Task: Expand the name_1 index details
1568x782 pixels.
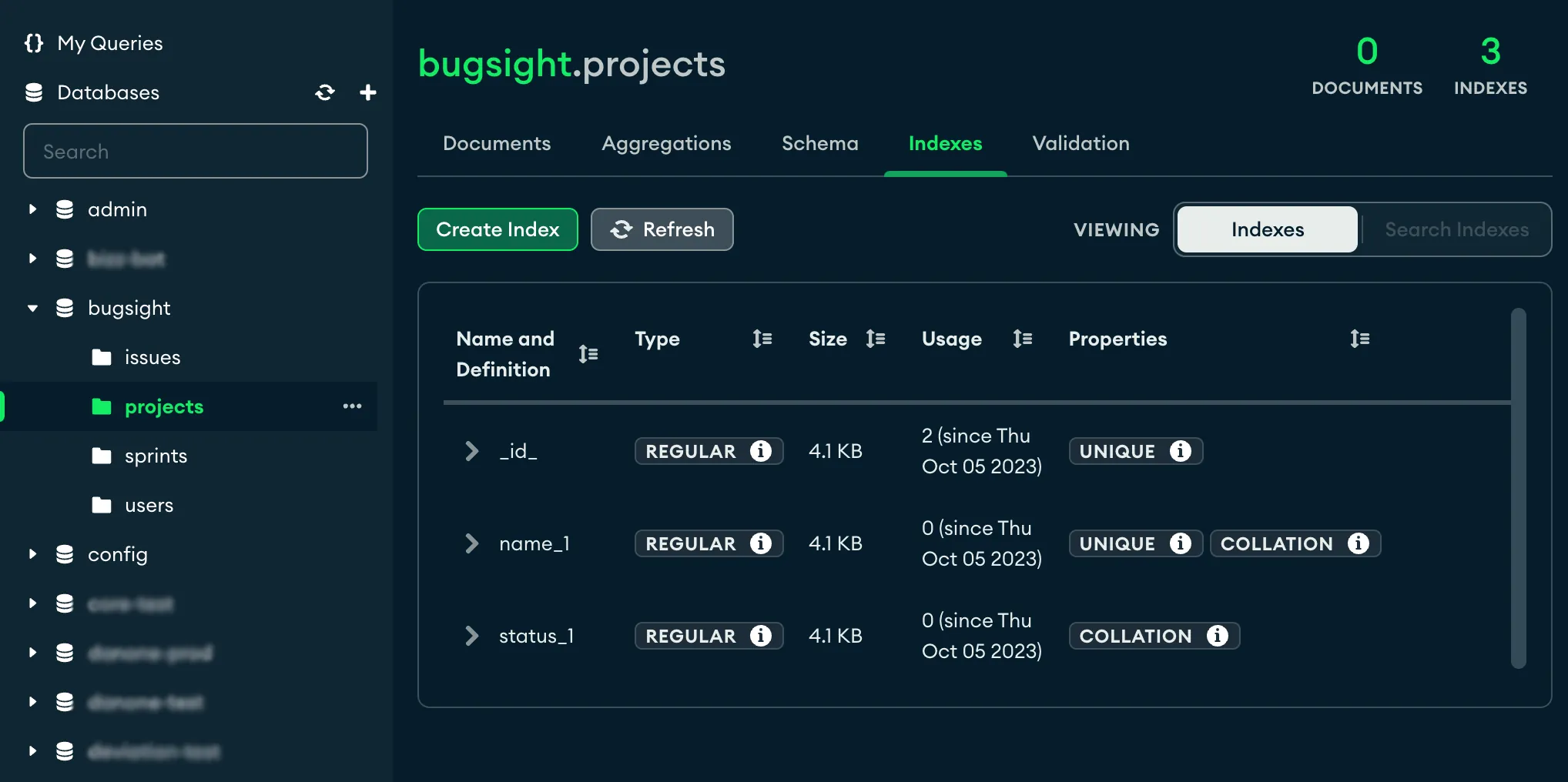Action: pos(472,543)
